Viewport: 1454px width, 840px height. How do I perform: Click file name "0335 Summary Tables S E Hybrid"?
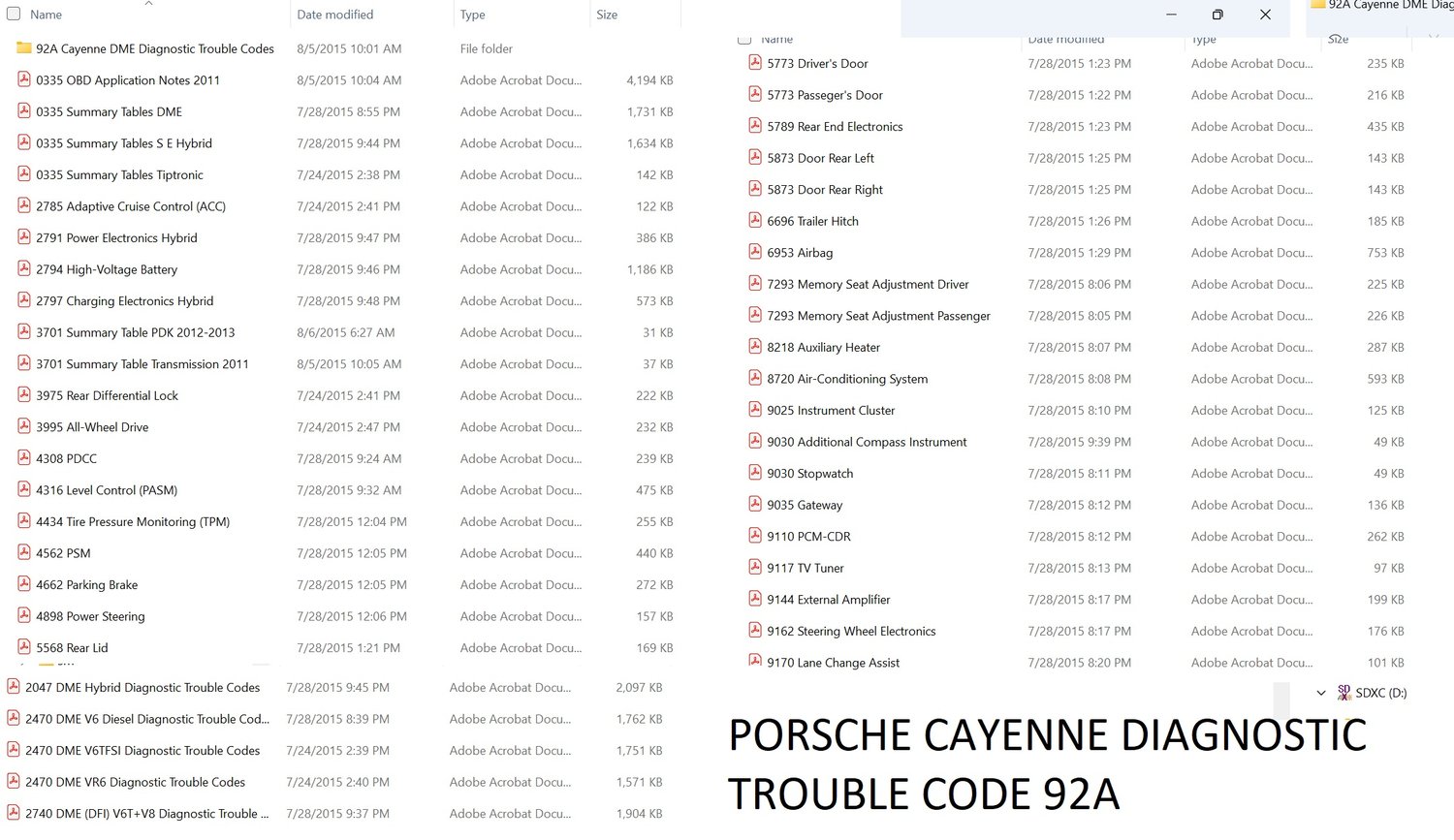[x=124, y=143]
